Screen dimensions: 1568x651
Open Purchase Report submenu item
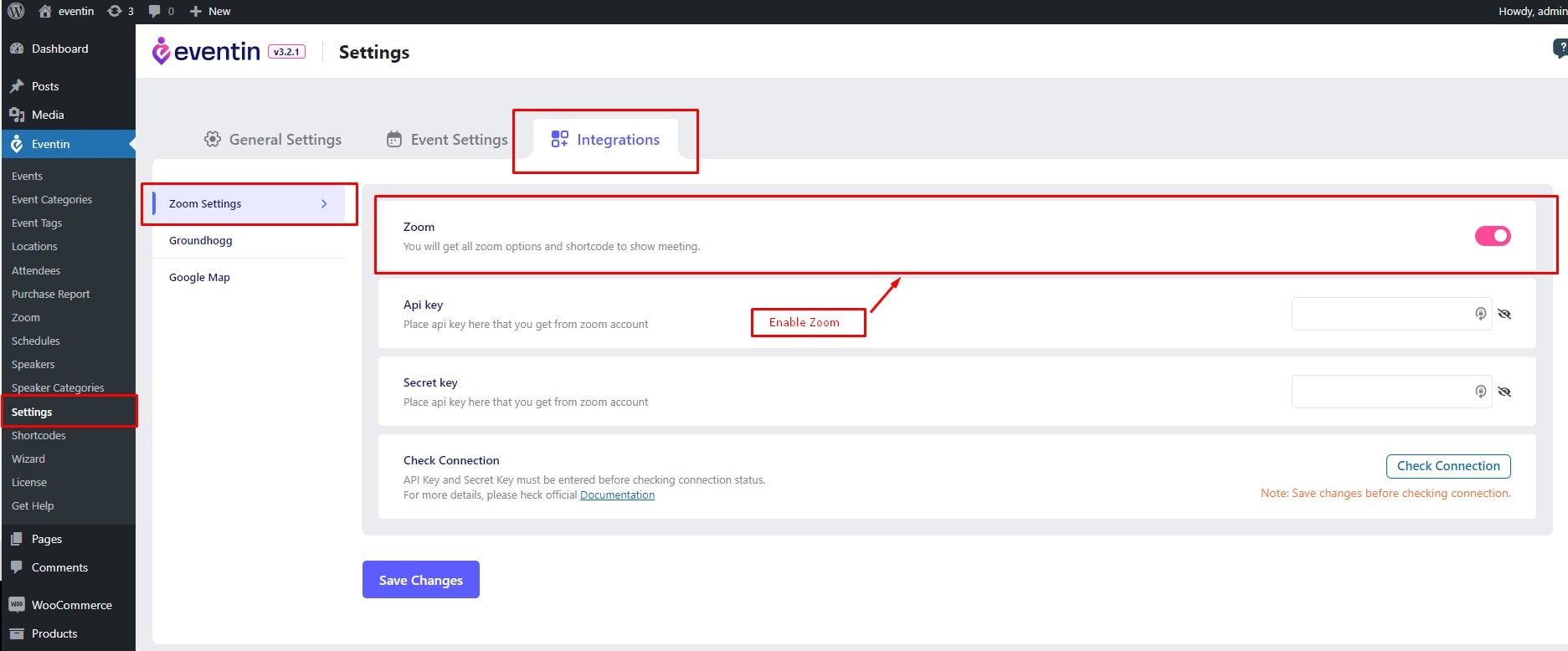[50, 294]
